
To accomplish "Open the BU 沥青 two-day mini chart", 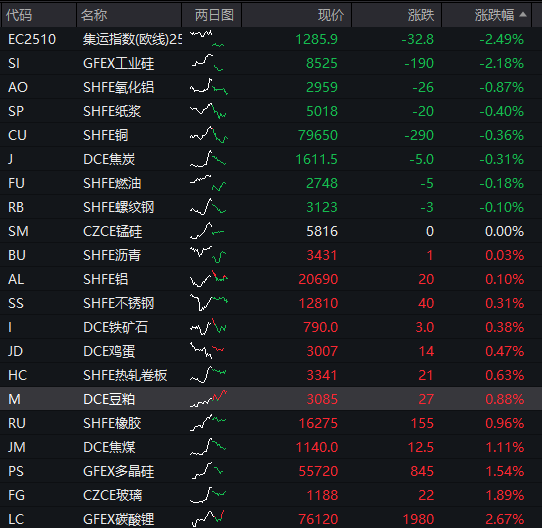I will click(x=208, y=255).
